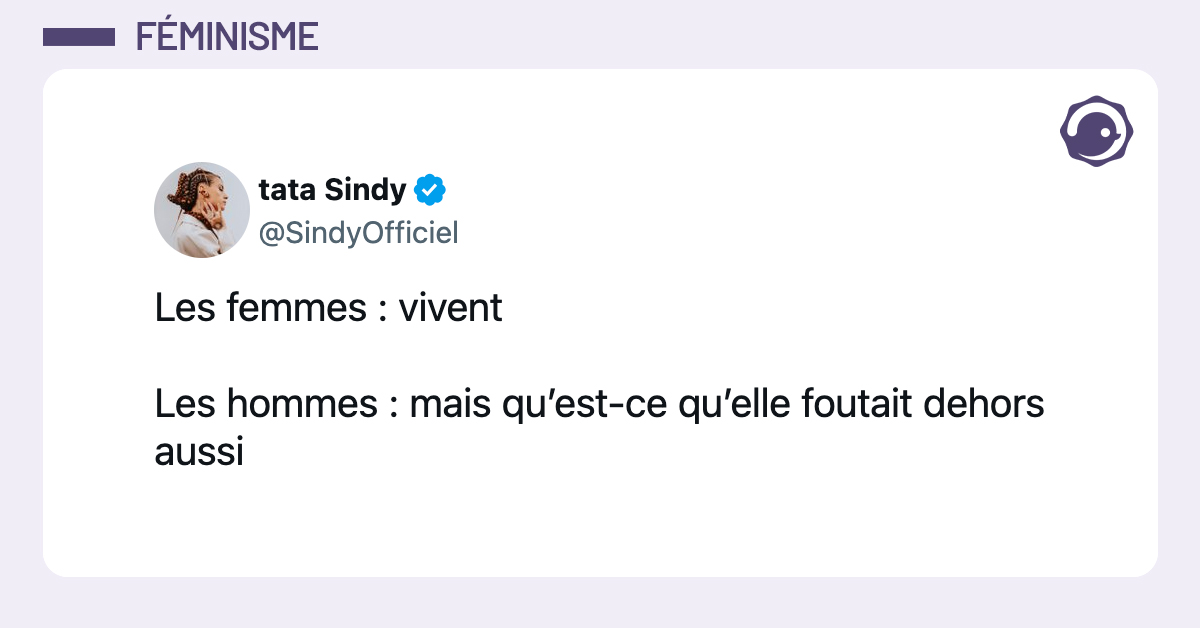Click the colon after "Les femmes"
The image size is (1200, 628).
[382, 310]
